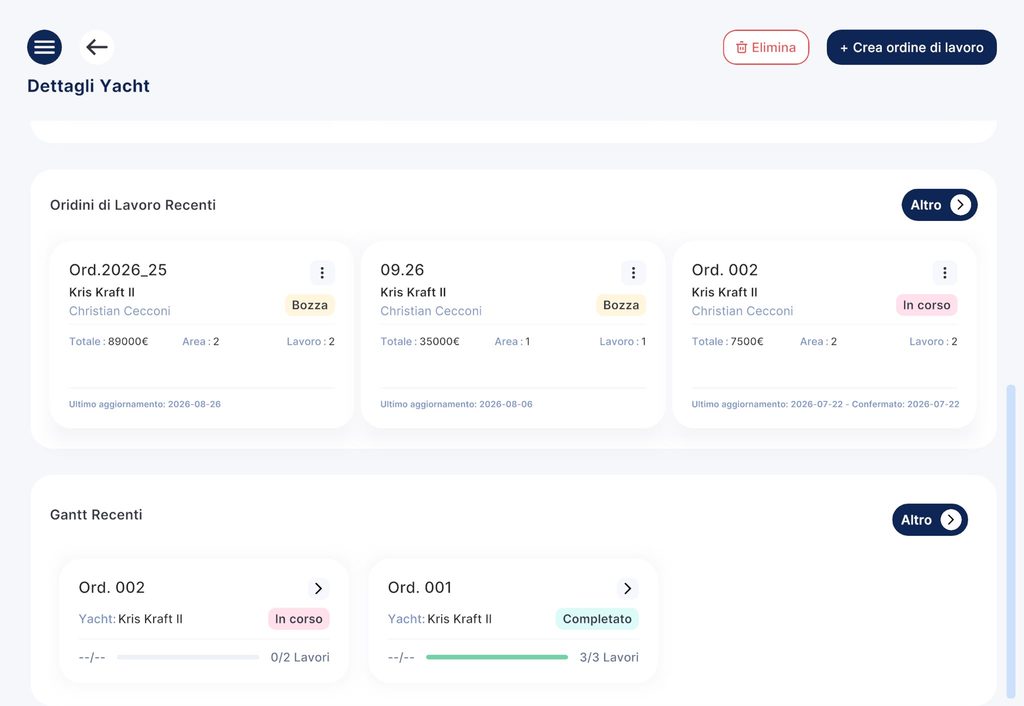Screen dimensions: 1024x706
Task: Open the 09.26 work order card title
Action: pos(402,270)
